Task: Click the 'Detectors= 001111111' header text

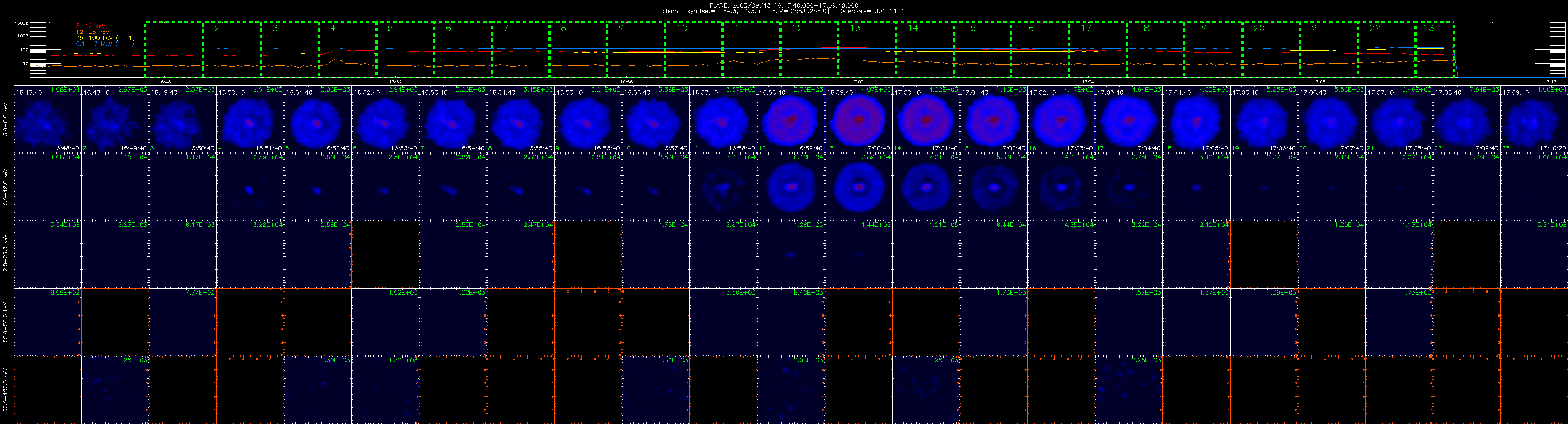Action: pyautogui.click(x=873, y=11)
